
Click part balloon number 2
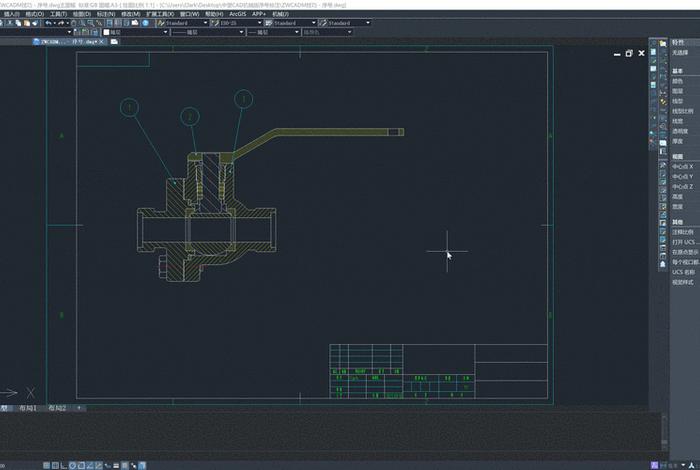click(190, 116)
